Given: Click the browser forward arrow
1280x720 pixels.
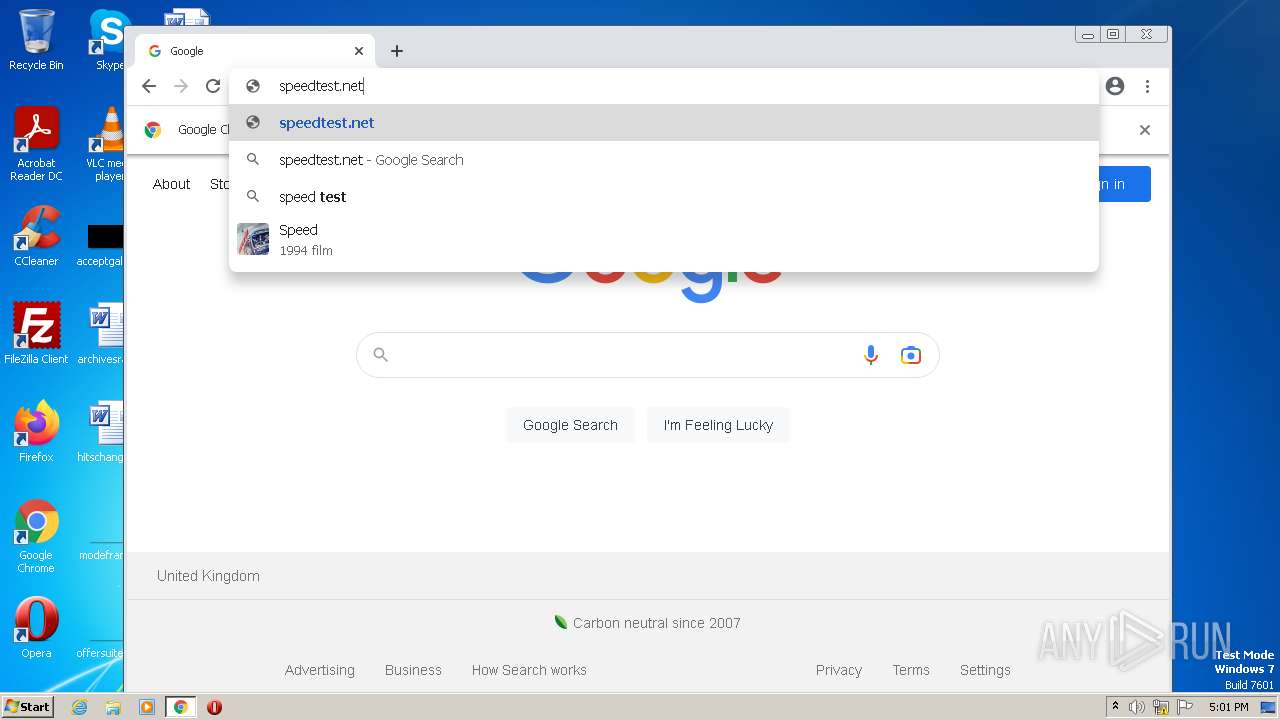Looking at the screenshot, I should [181, 86].
